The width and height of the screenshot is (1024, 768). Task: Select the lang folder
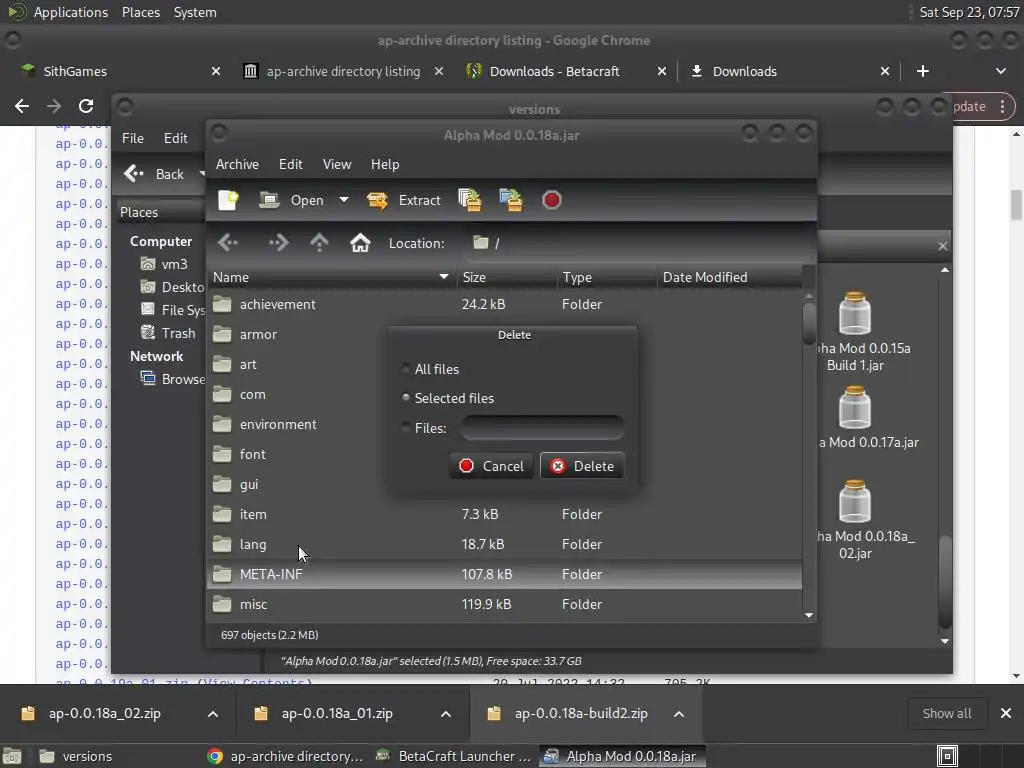(x=253, y=545)
